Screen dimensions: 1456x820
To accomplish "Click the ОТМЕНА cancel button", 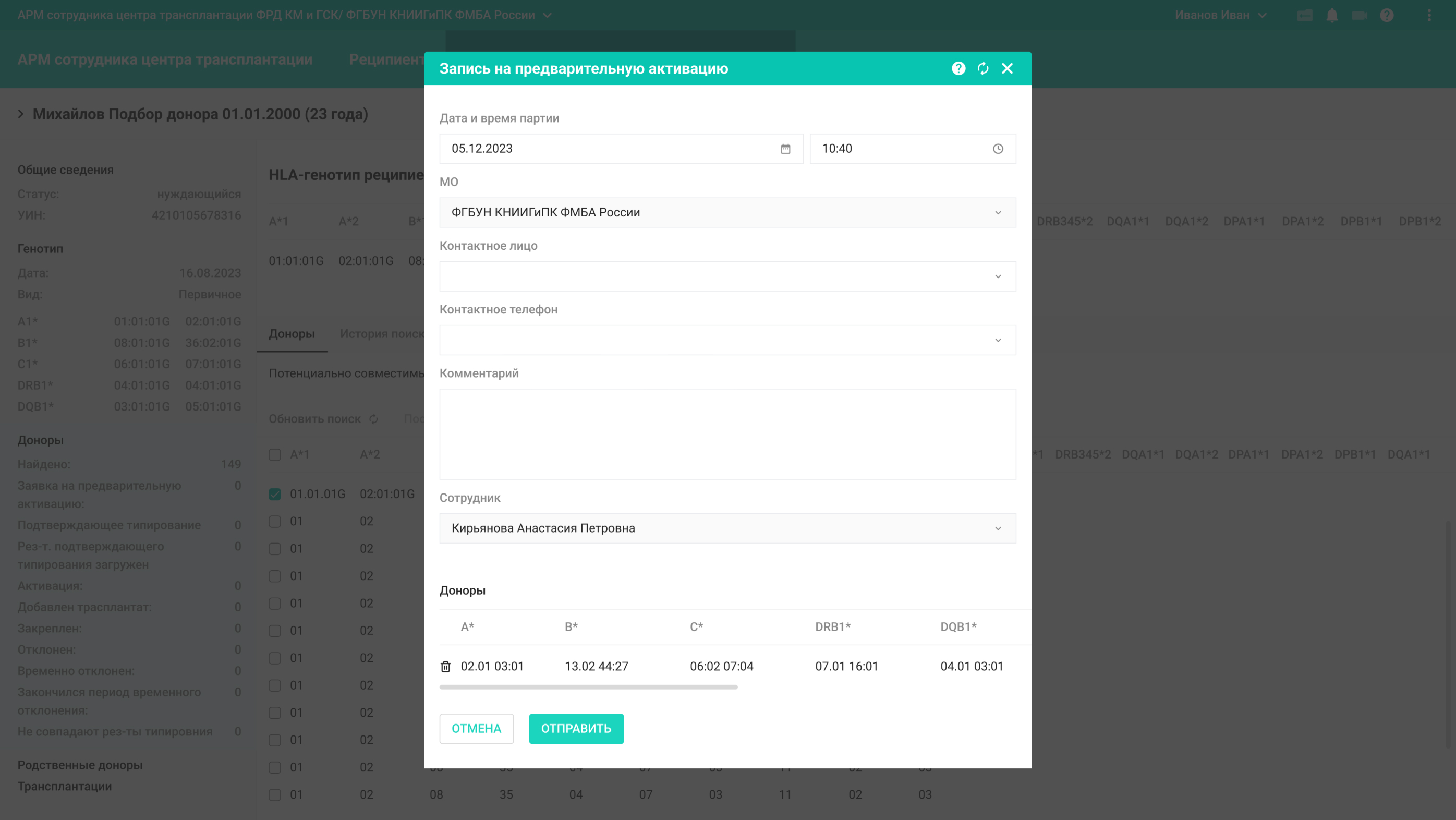I will click(476, 728).
